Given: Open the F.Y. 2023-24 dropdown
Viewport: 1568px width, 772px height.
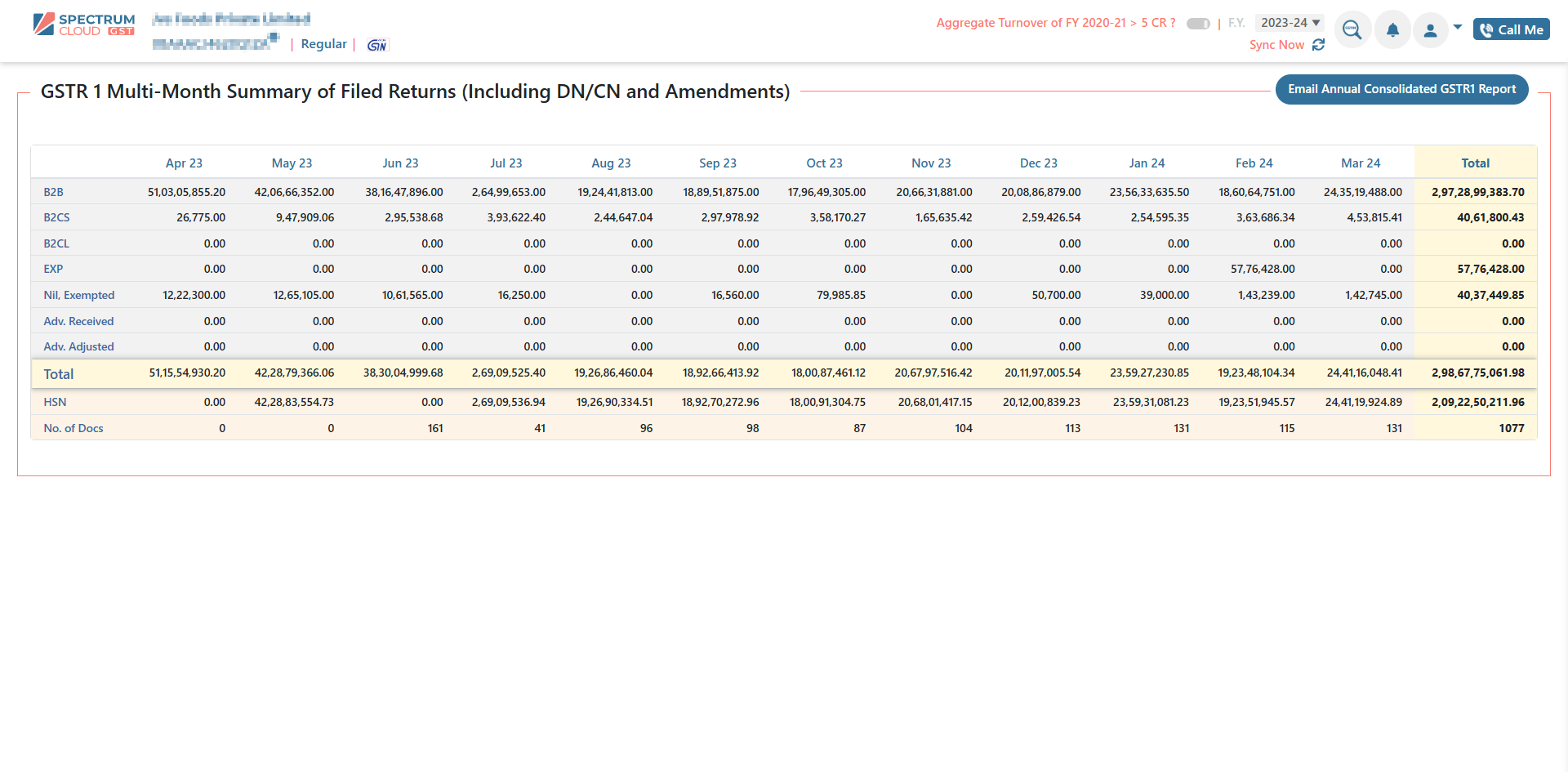Looking at the screenshot, I should [1290, 23].
